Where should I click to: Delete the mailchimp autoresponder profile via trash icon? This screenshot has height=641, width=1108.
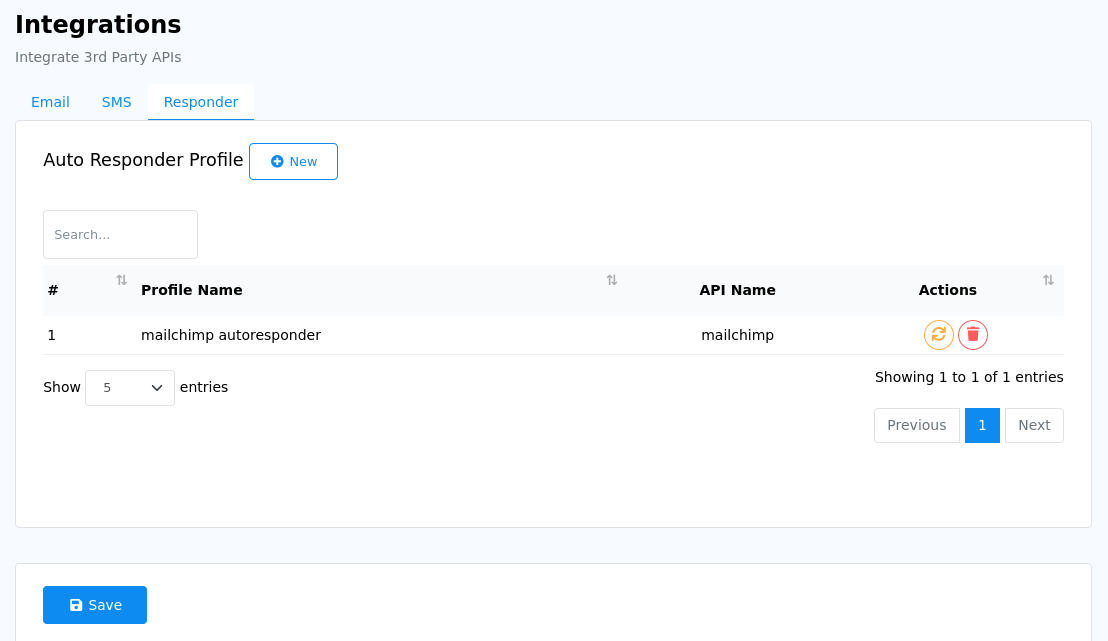coord(972,335)
